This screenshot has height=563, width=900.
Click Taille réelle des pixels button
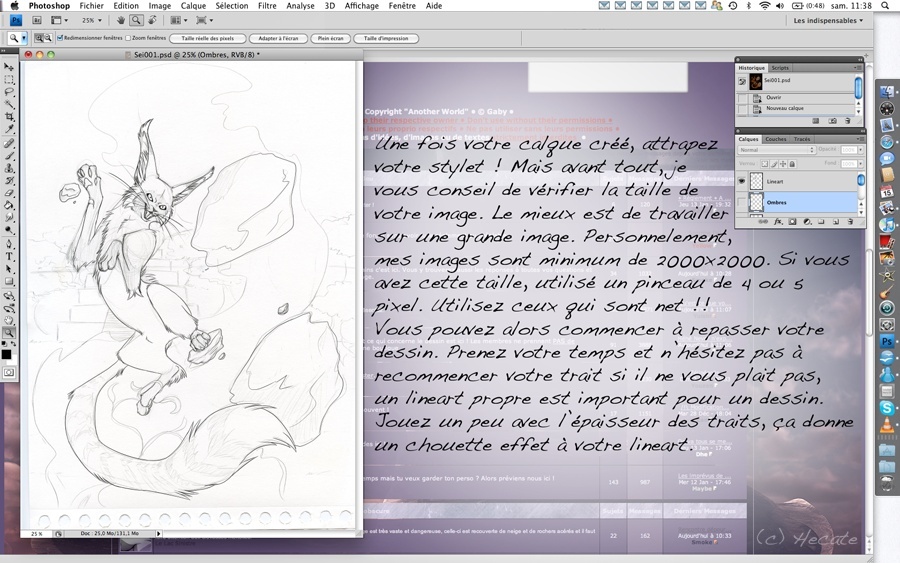click(208, 38)
